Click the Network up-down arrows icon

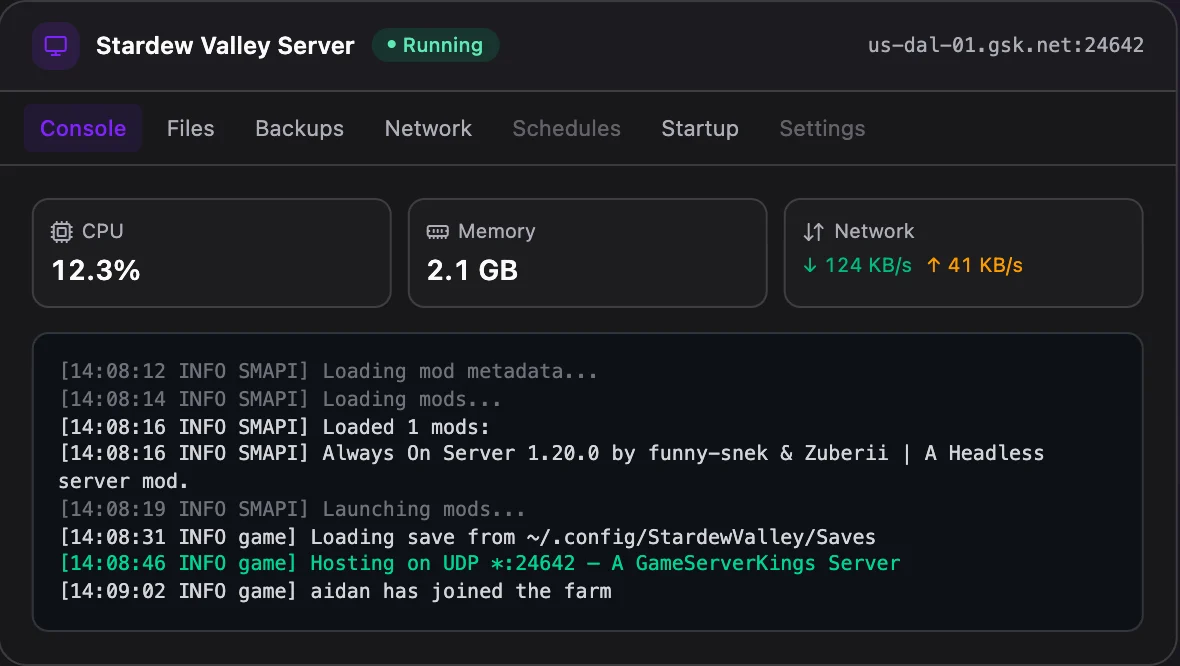pyautogui.click(x=814, y=232)
